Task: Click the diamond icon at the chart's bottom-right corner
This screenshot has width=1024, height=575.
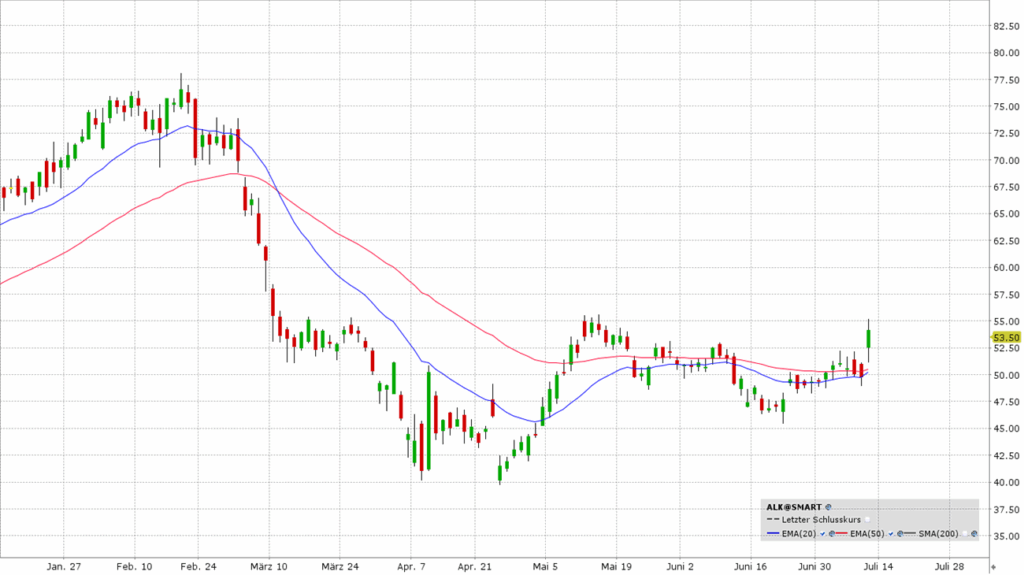Action: point(993,567)
